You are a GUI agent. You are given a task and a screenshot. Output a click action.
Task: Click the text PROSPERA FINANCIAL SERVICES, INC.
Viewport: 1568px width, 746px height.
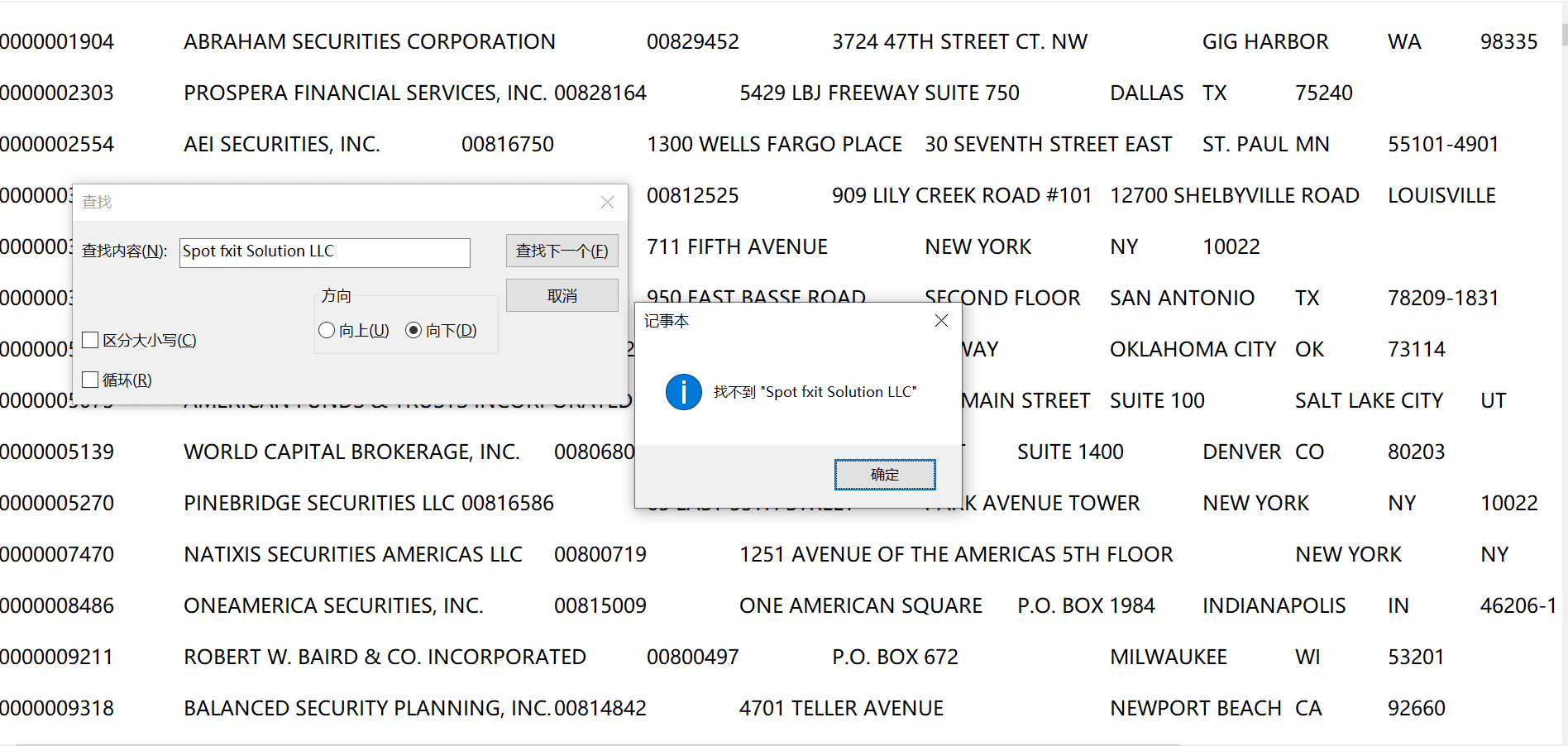click(365, 93)
